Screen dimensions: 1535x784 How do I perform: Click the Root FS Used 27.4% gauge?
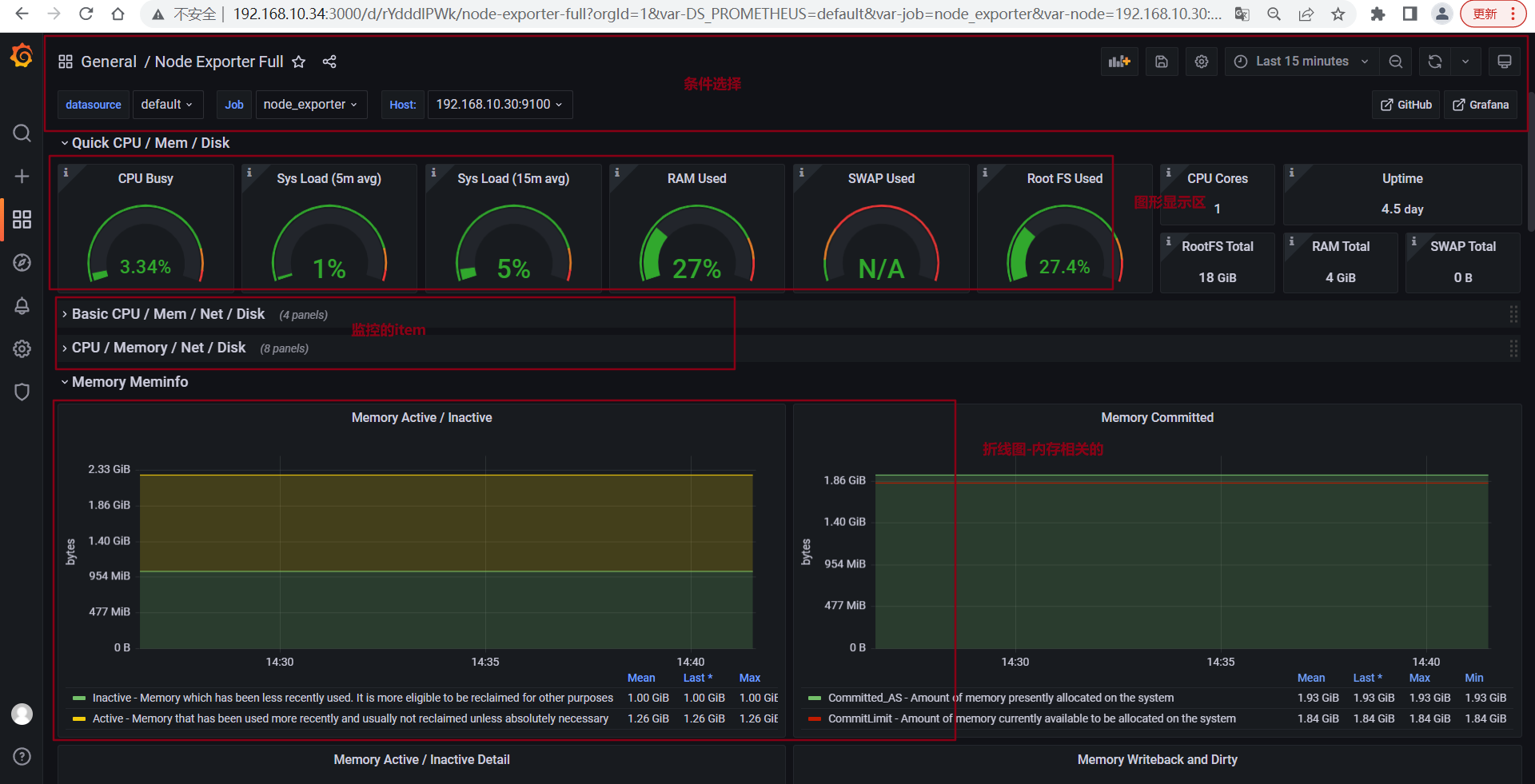coord(1064,244)
